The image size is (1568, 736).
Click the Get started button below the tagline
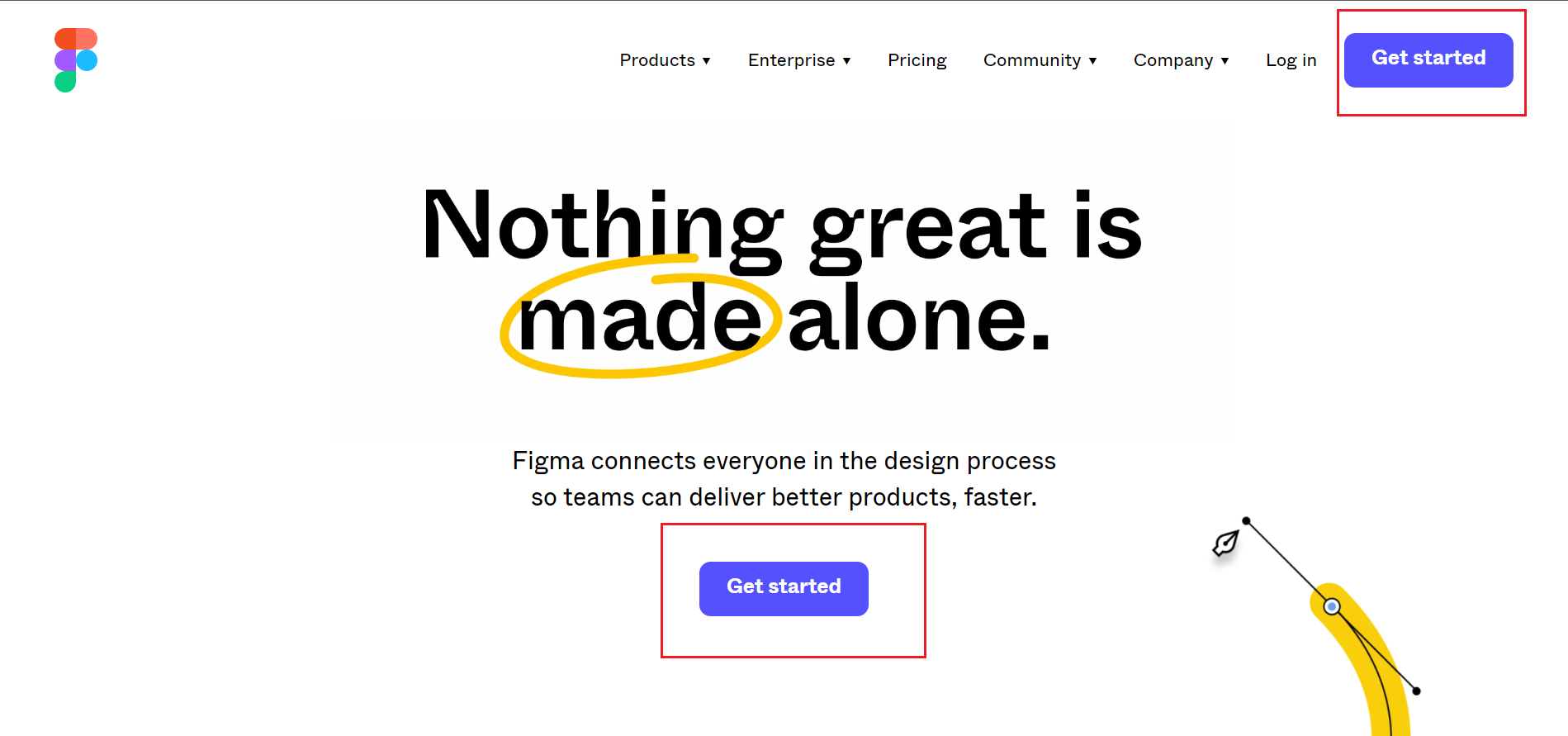coord(783,588)
